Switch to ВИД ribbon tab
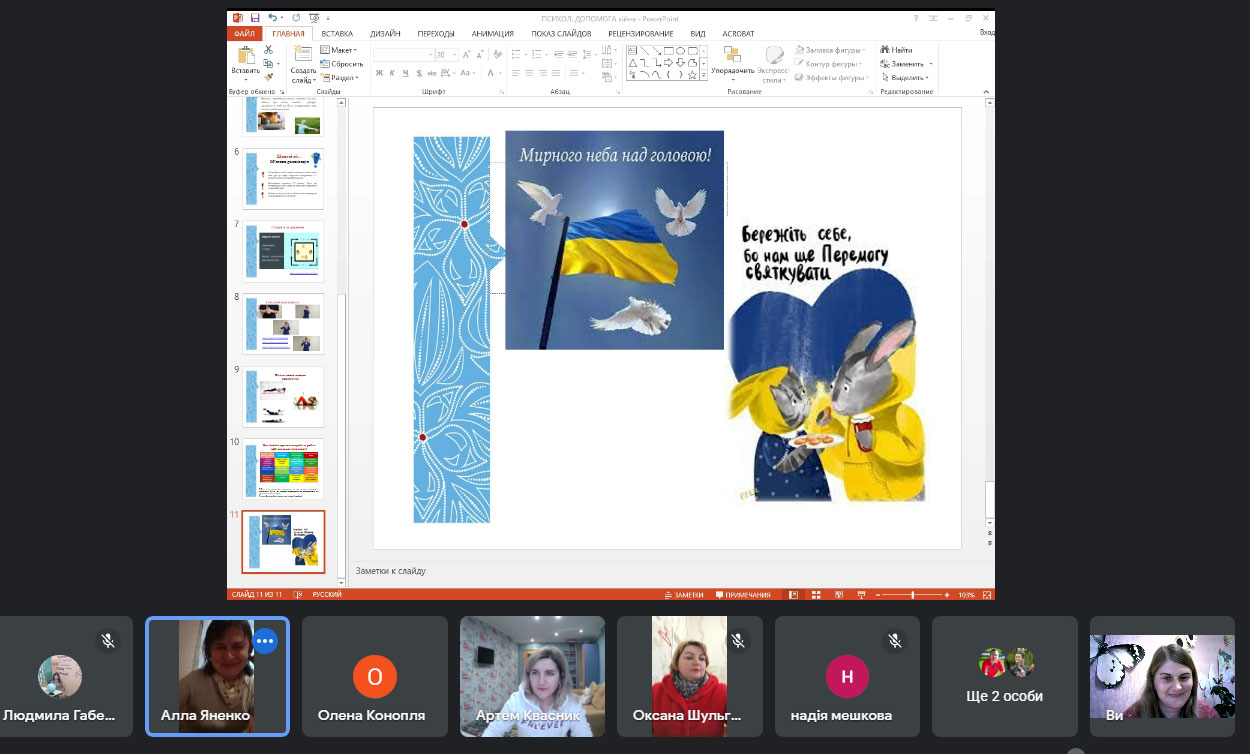The image size is (1250, 754). point(697,33)
